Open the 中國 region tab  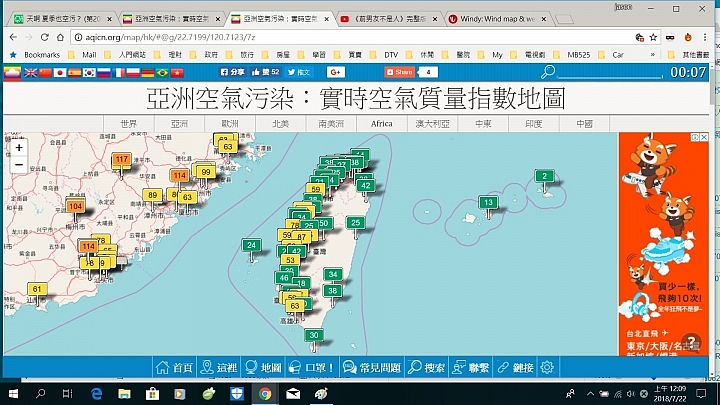pyautogui.click(x=584, y=124)
